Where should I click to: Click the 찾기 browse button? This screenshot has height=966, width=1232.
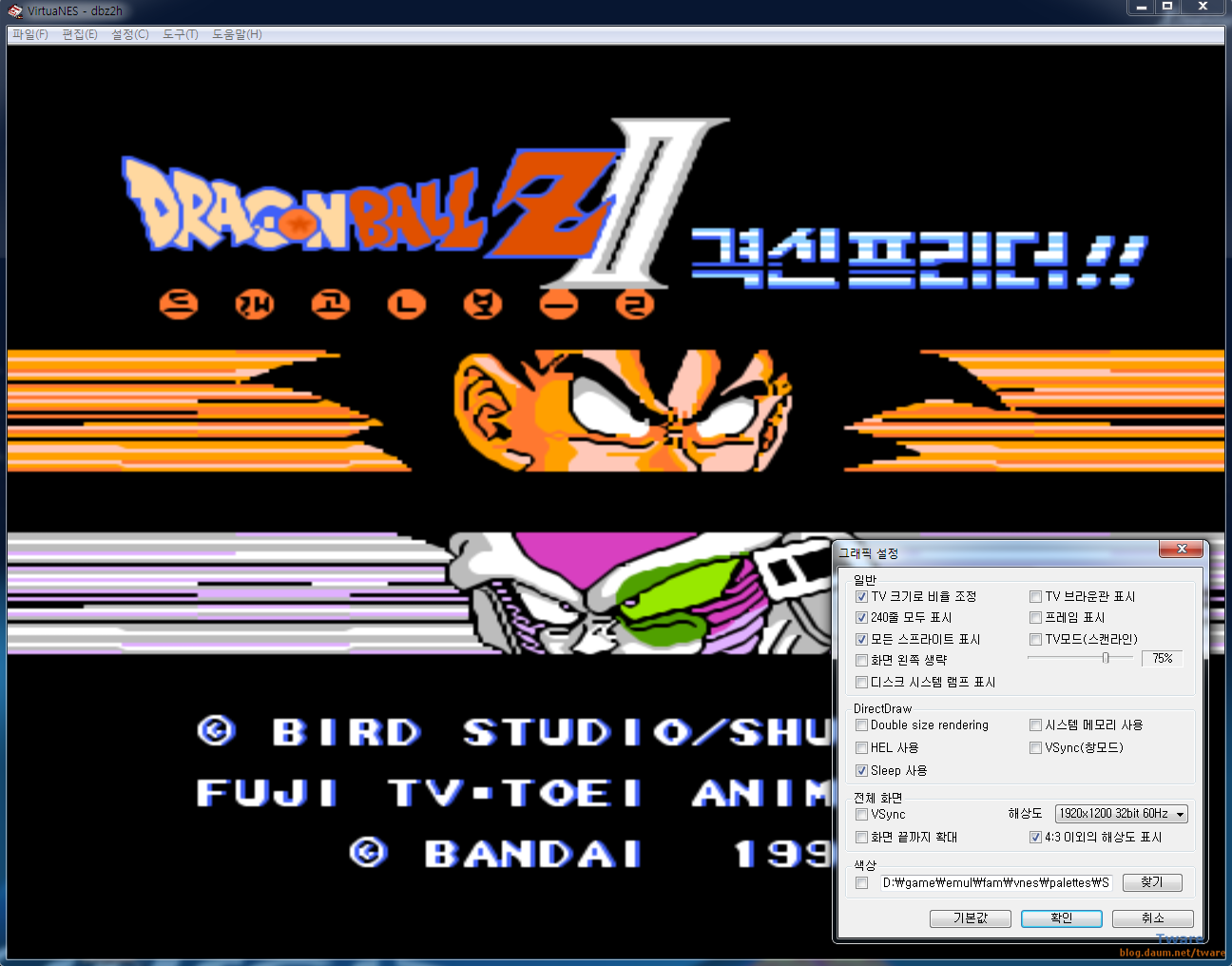(x=1152, y=883)
